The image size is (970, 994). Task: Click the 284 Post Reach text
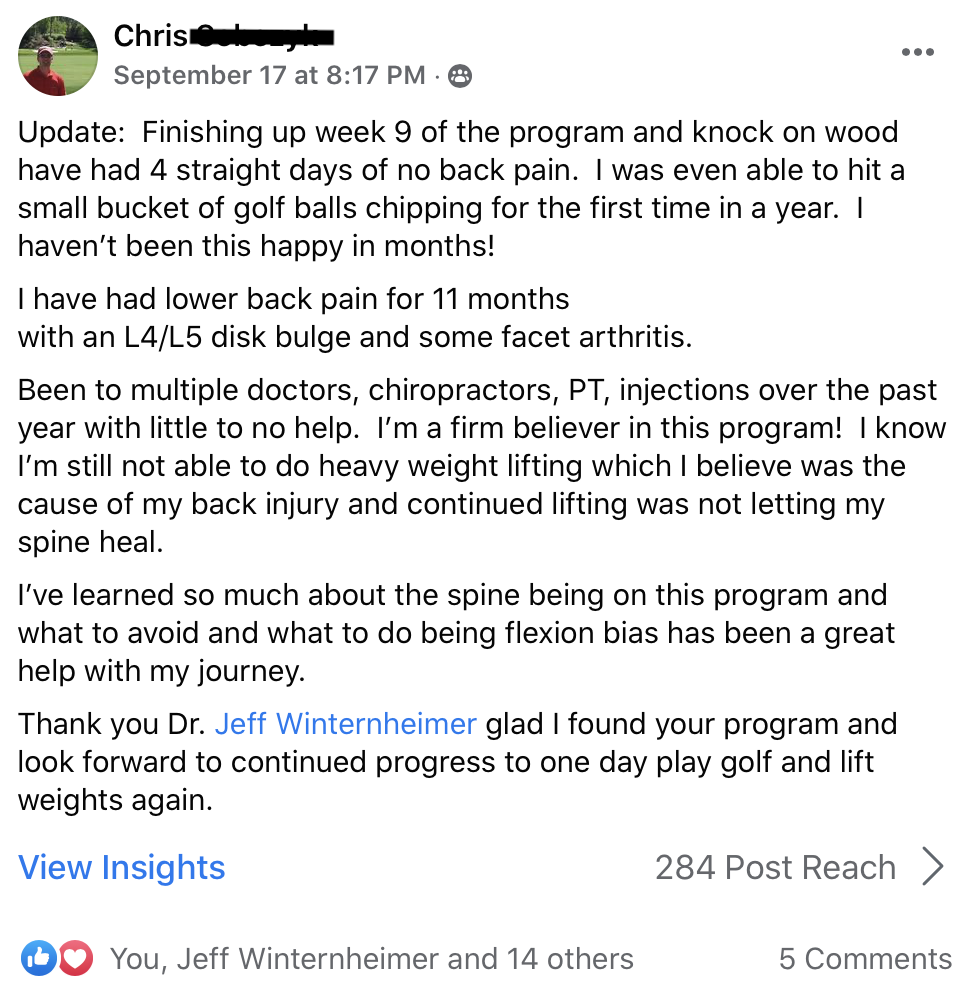[x=775, y=867]
